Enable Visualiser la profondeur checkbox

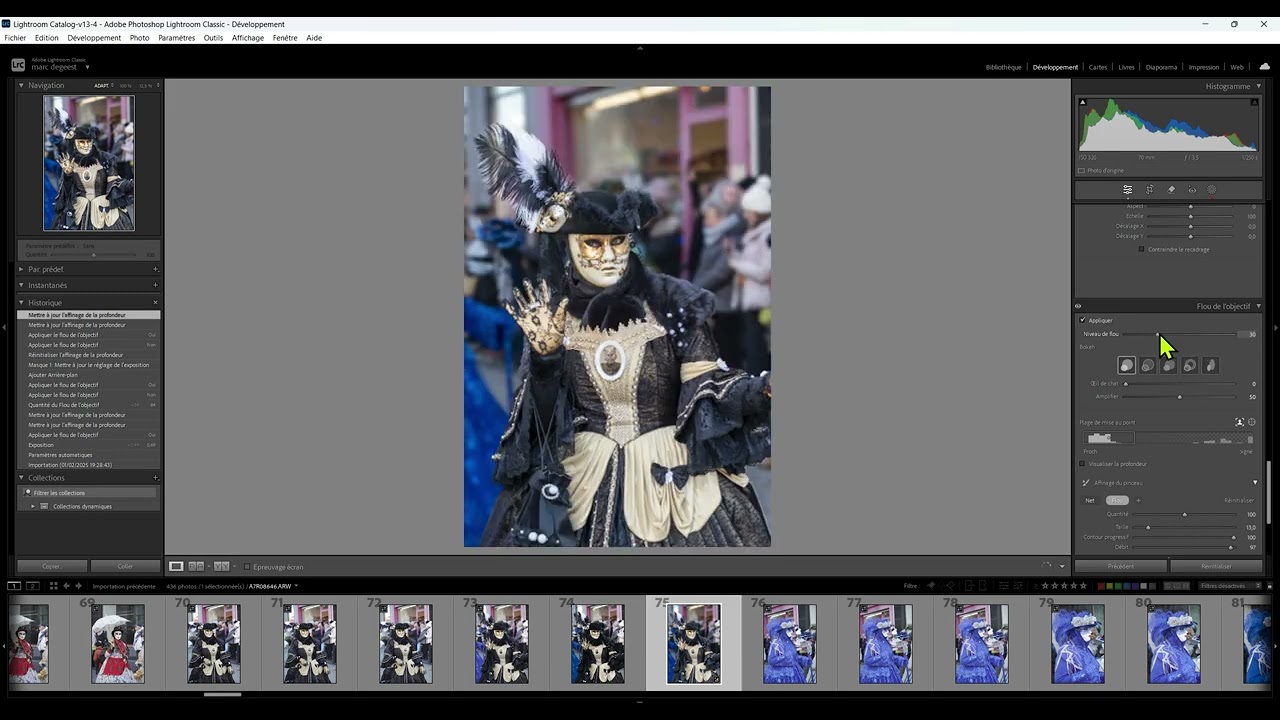(x=1082, y=464)
